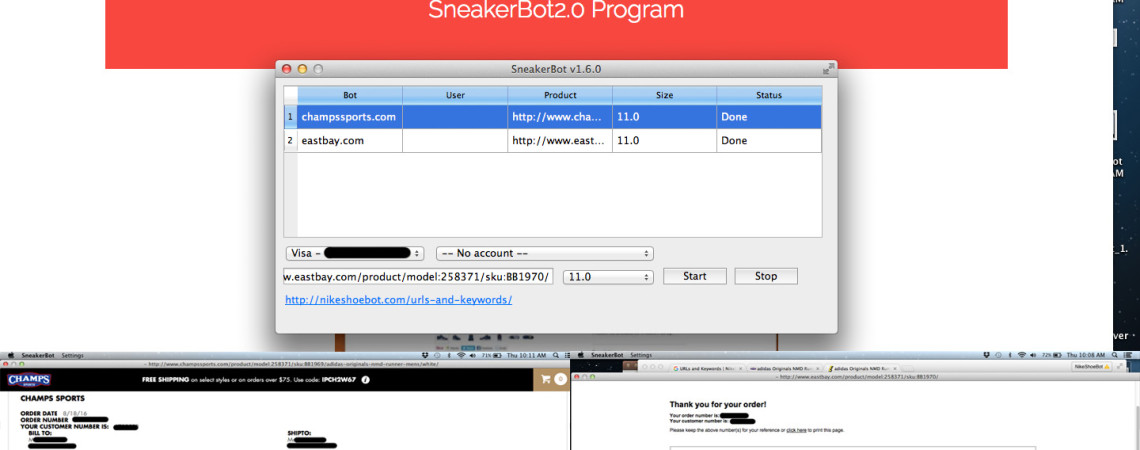1140x450 pixels.
Task: Open the No account dropdown
Action: click(544, 254)
